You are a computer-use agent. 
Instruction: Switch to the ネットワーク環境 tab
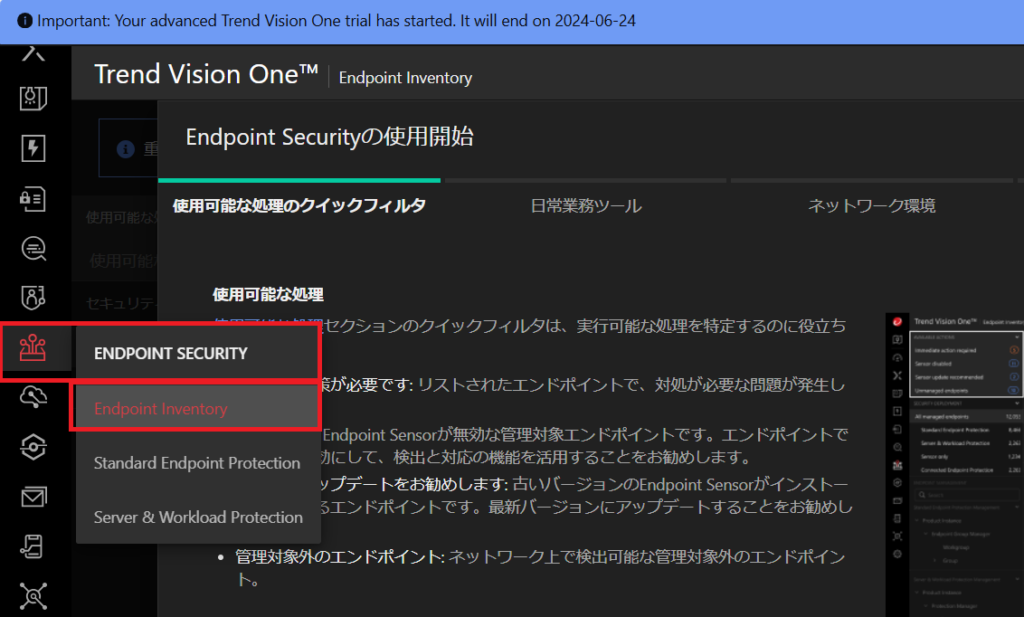(872, 206)
